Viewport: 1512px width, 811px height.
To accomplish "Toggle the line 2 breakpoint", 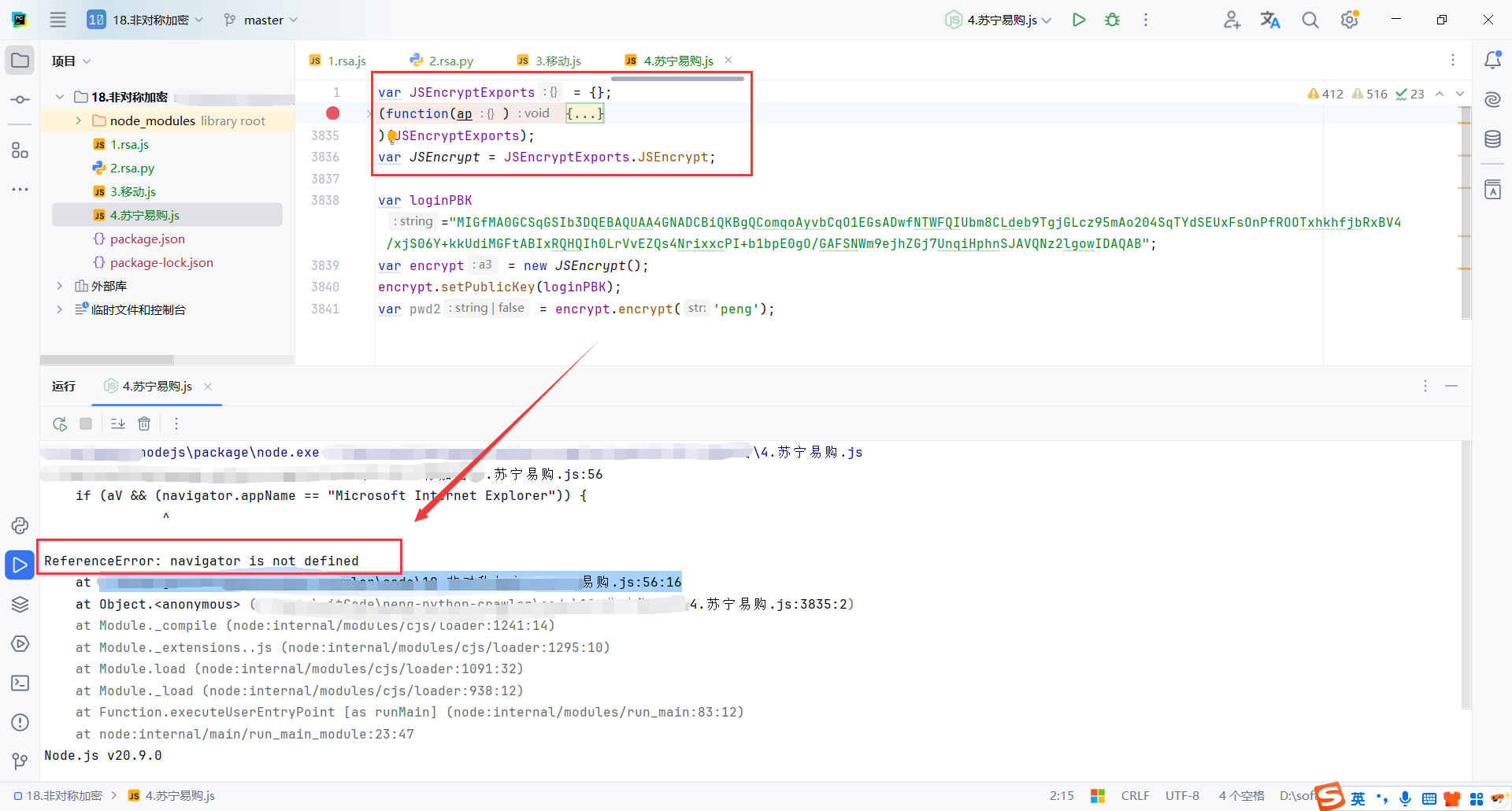I will [333, 113].
